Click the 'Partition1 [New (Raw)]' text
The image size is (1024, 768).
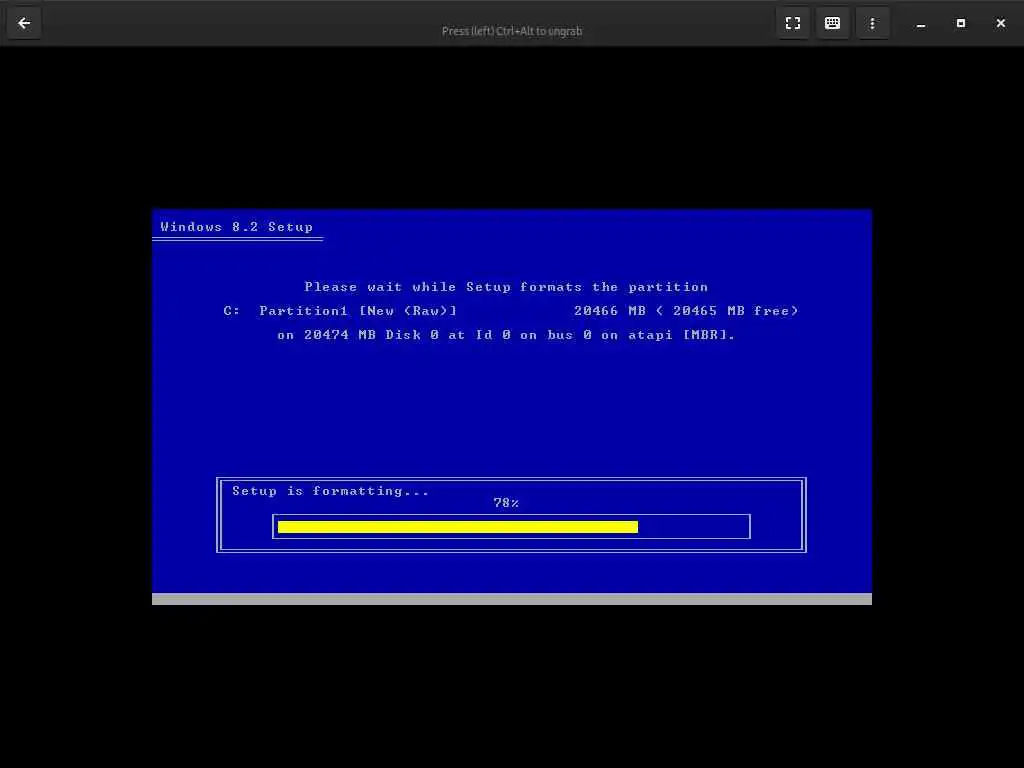(358, 311)
